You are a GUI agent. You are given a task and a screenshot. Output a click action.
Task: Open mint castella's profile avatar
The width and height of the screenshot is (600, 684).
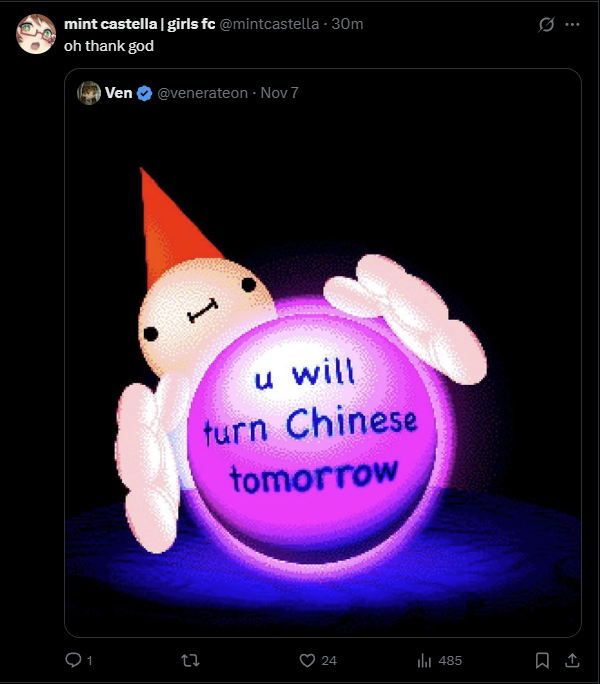click(36, 34)
